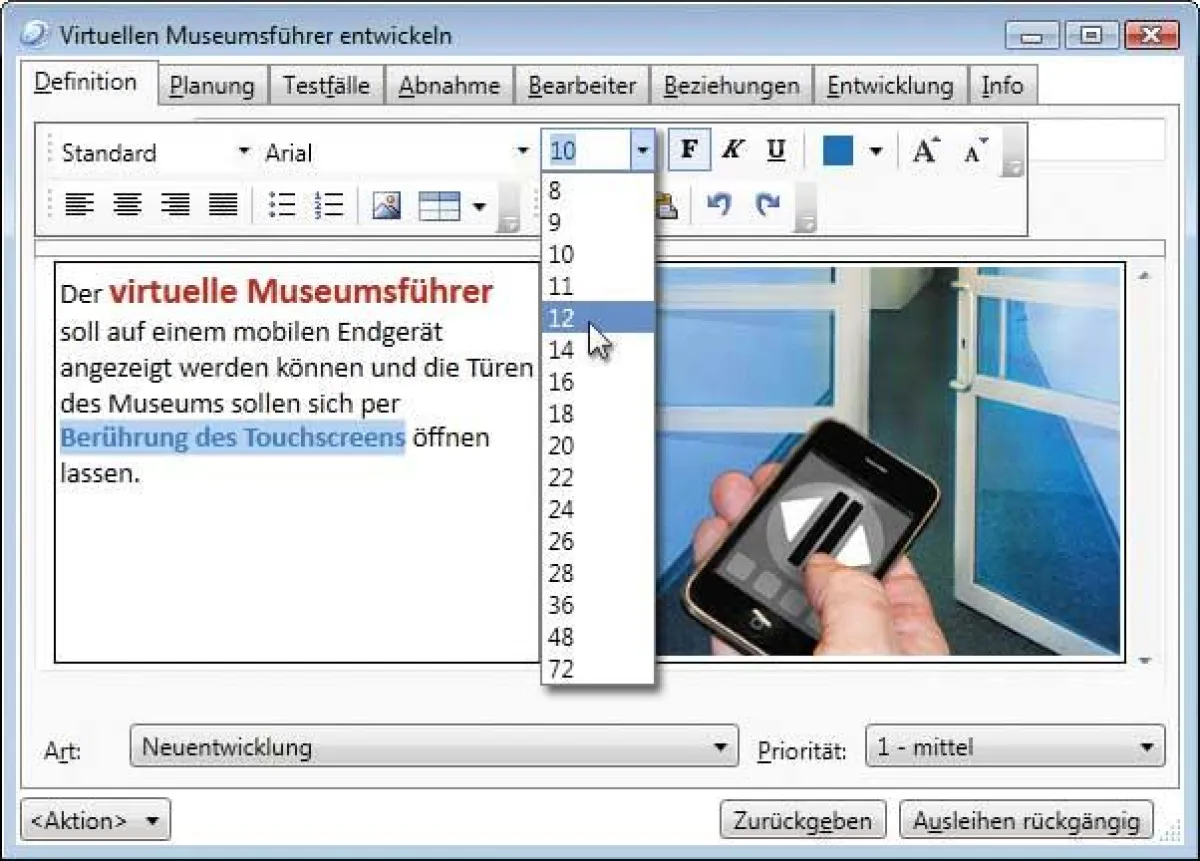Select font size 28 from list

598,574
